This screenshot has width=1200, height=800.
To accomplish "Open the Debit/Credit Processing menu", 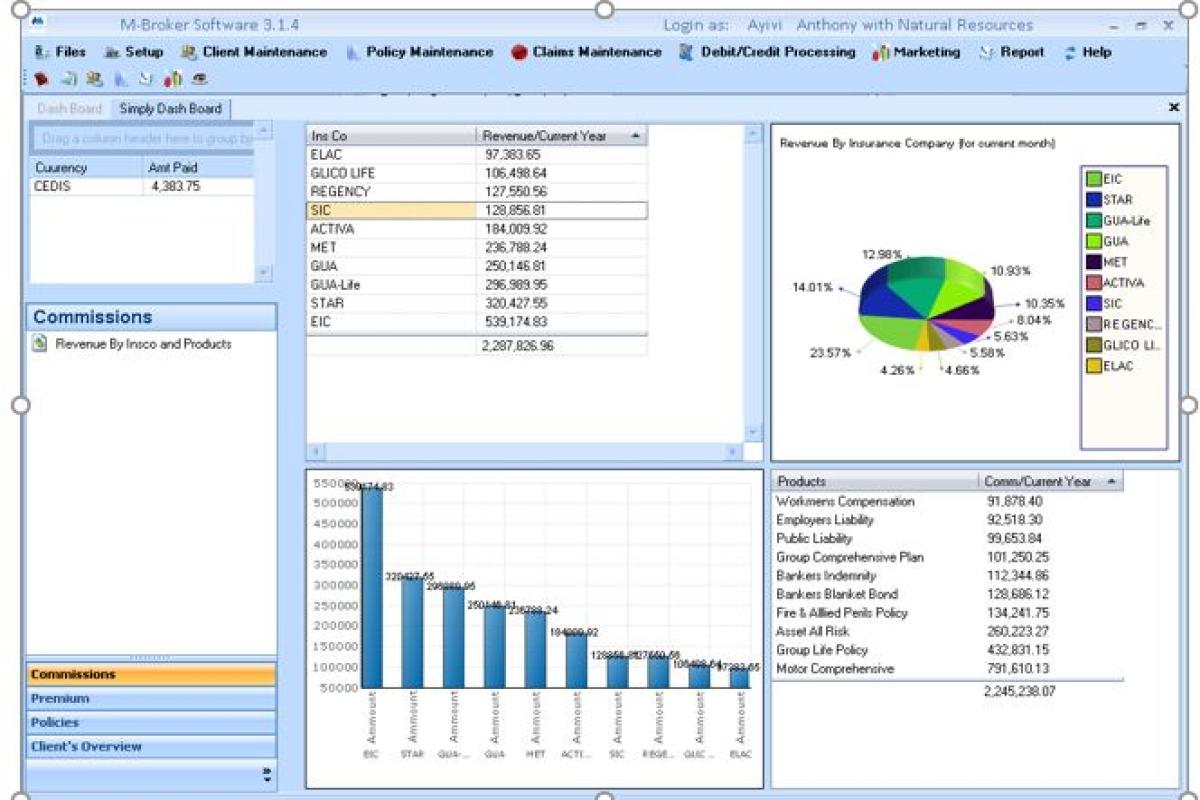I will [767, 52].
